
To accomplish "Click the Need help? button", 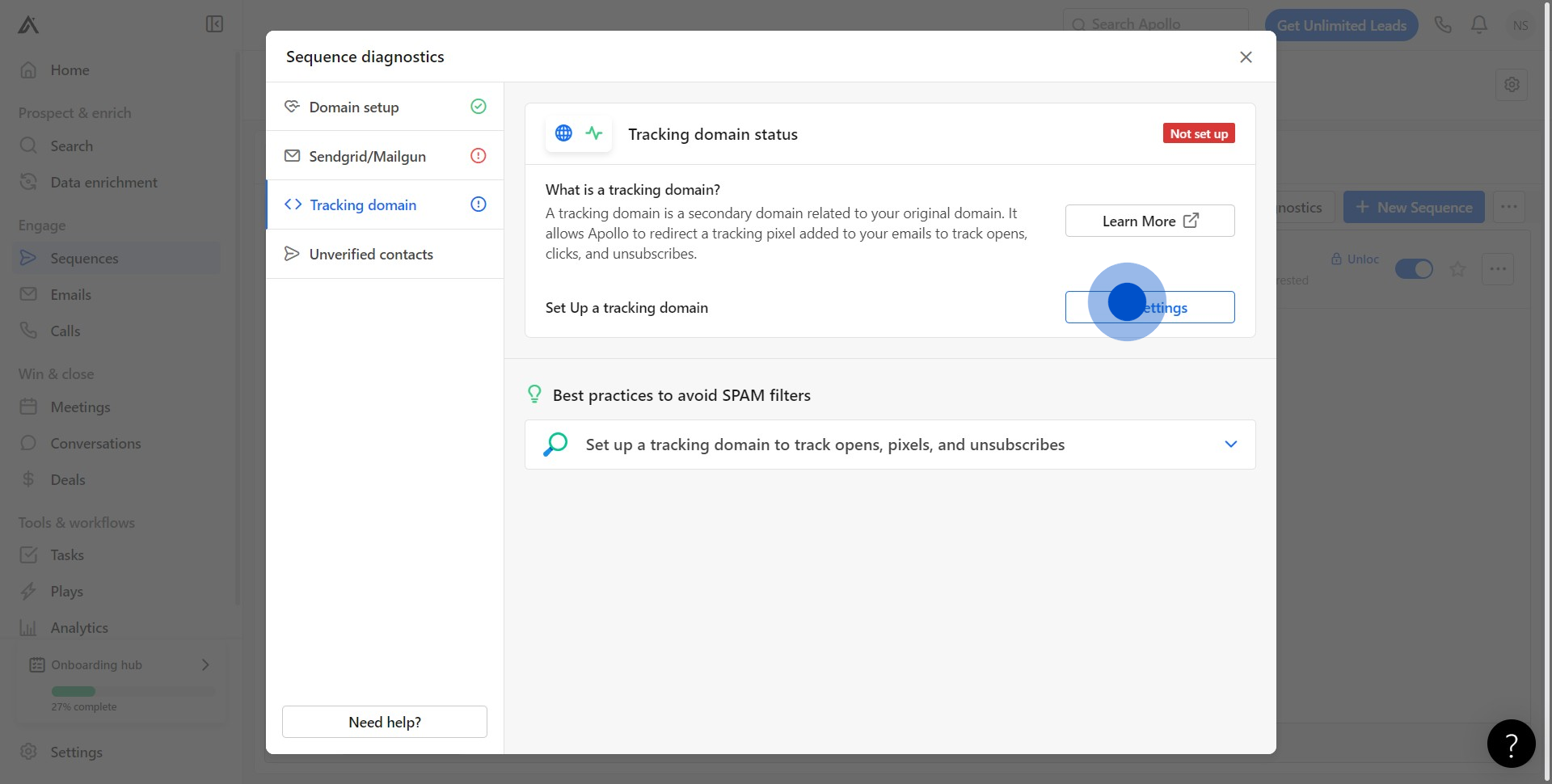I will pyautogui.click(x=385, y=722).
